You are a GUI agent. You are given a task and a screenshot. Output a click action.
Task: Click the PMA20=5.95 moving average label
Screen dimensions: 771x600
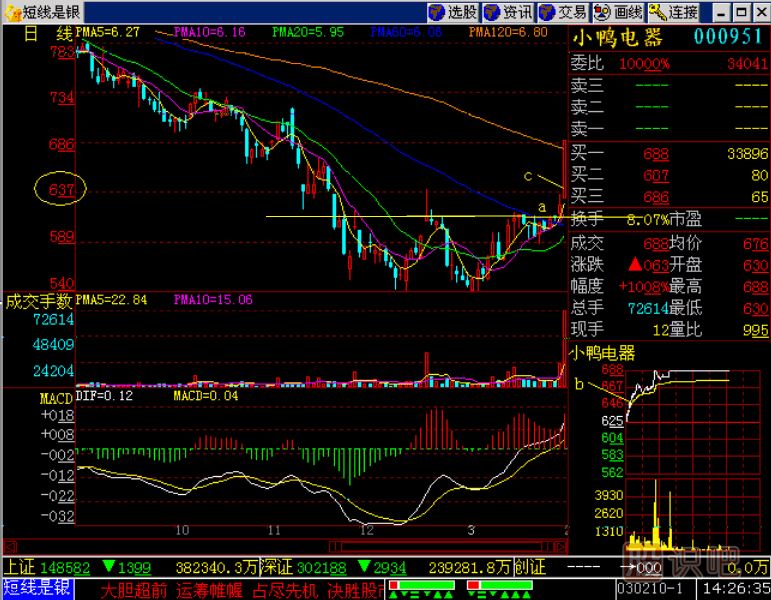[308, 32]
